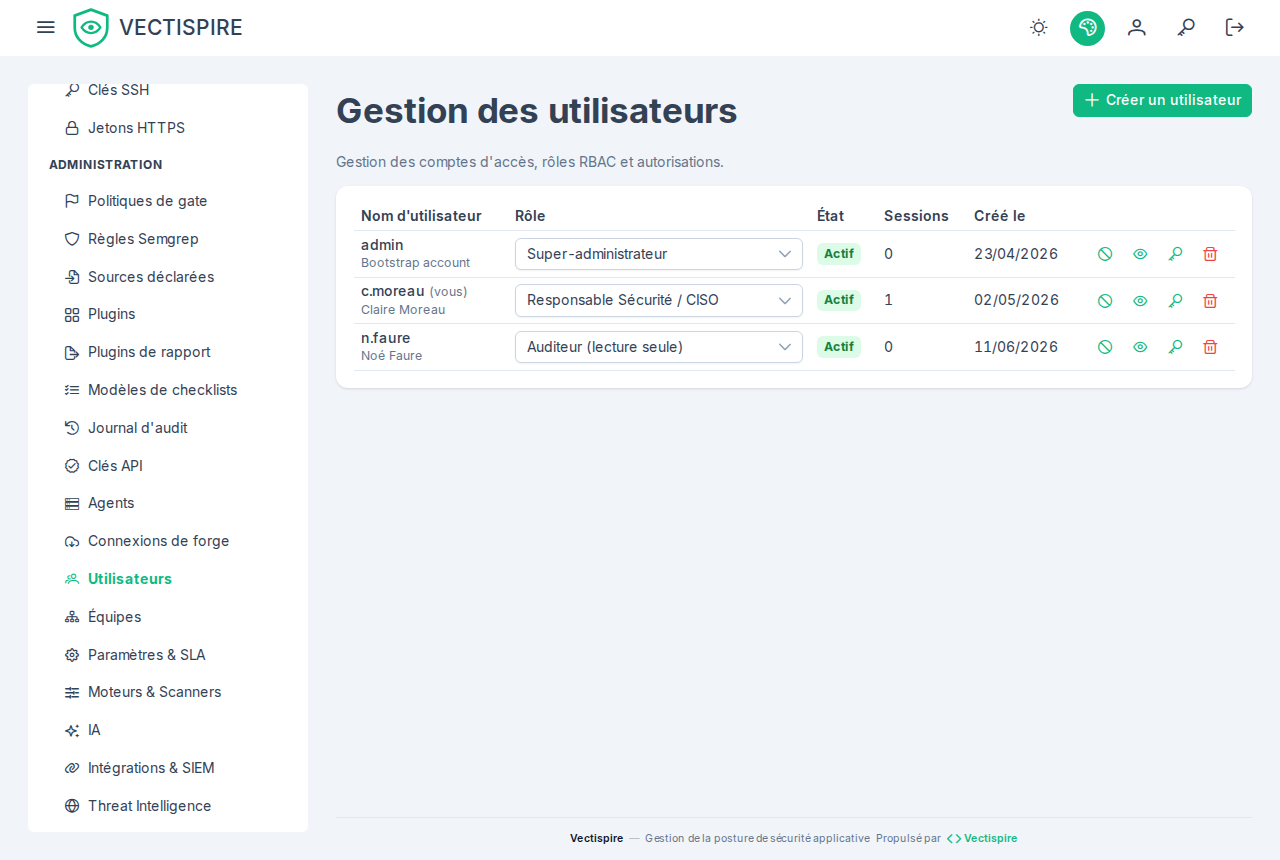View details of admin via eye icon
This screenshot has height=860, width=1280.
tap(1140, 254)
